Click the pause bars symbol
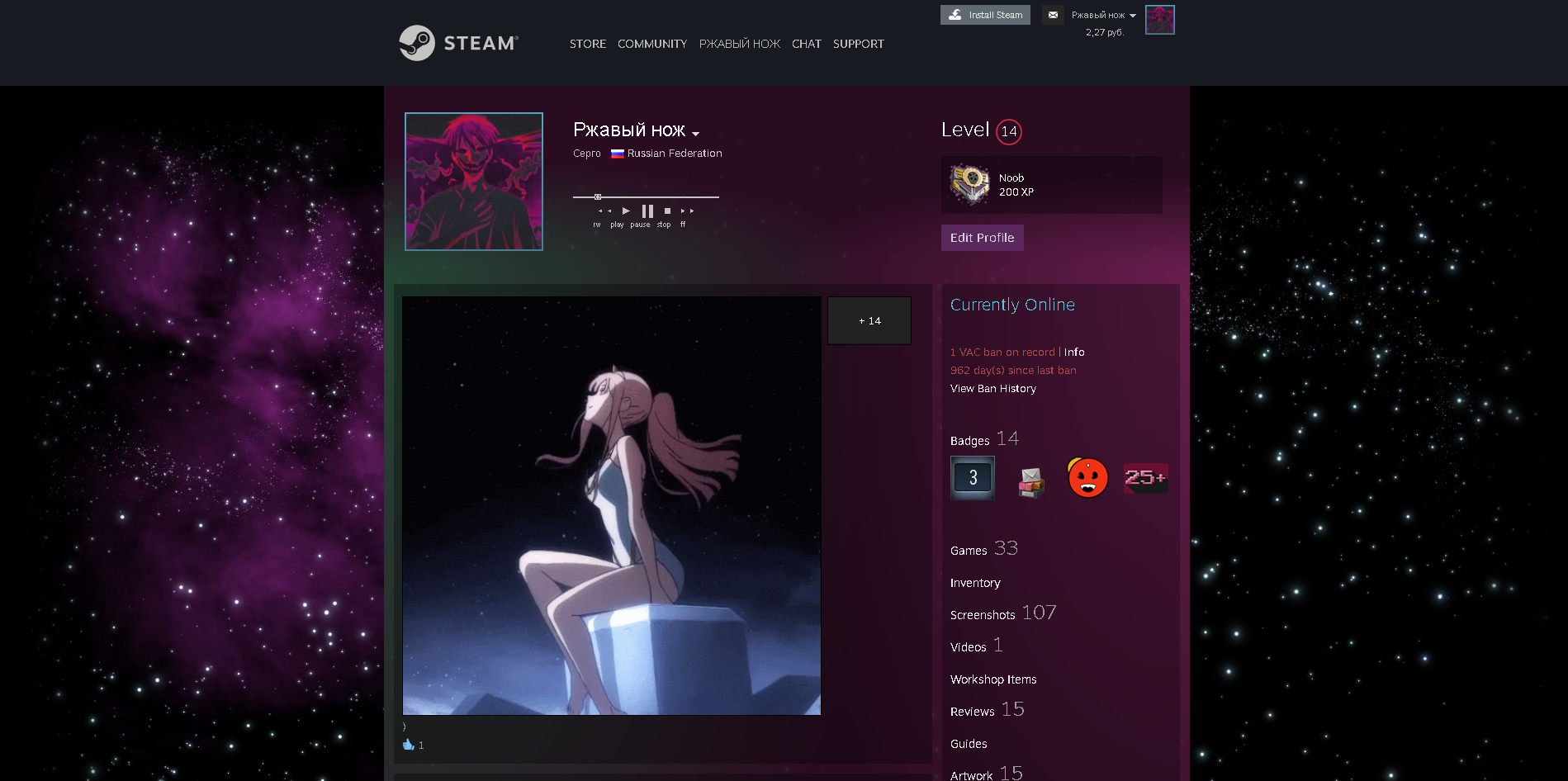 647,211
